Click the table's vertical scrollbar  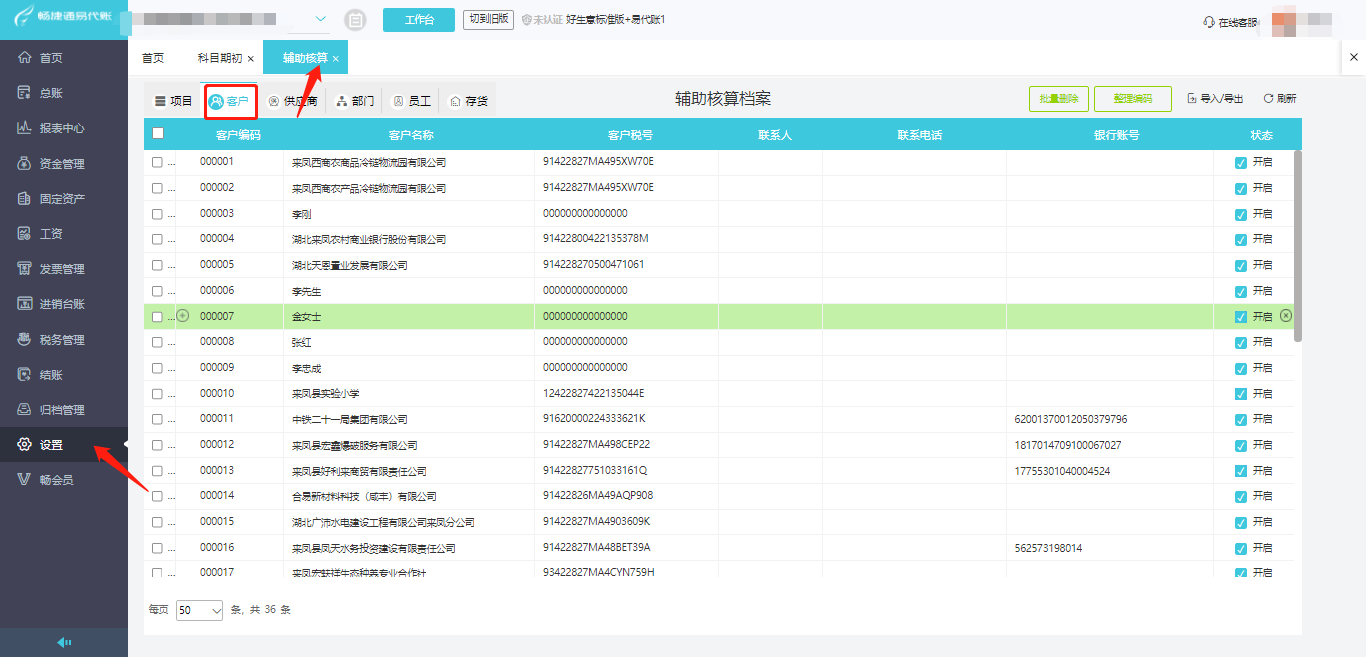(x=1298, y=245)
